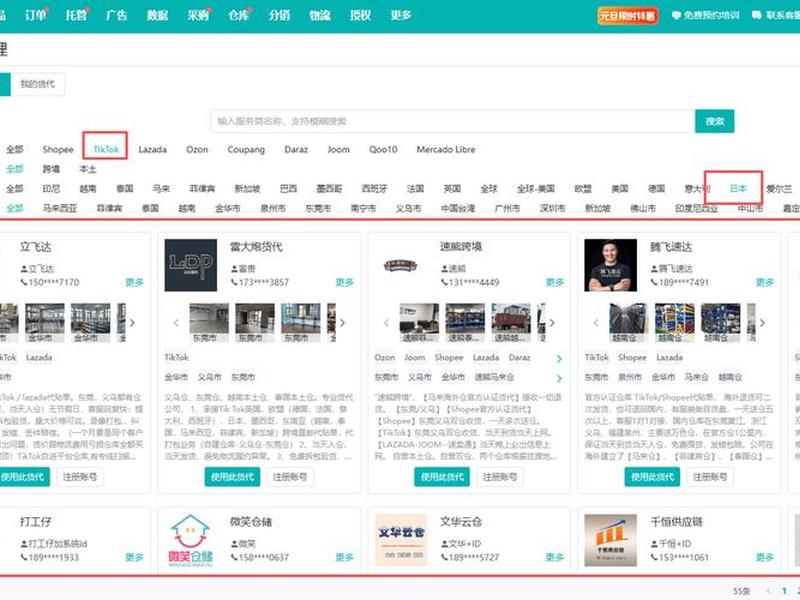Filter platform by Qoo10
This screenshot has width=800, height=600.
tap(383, 149)
